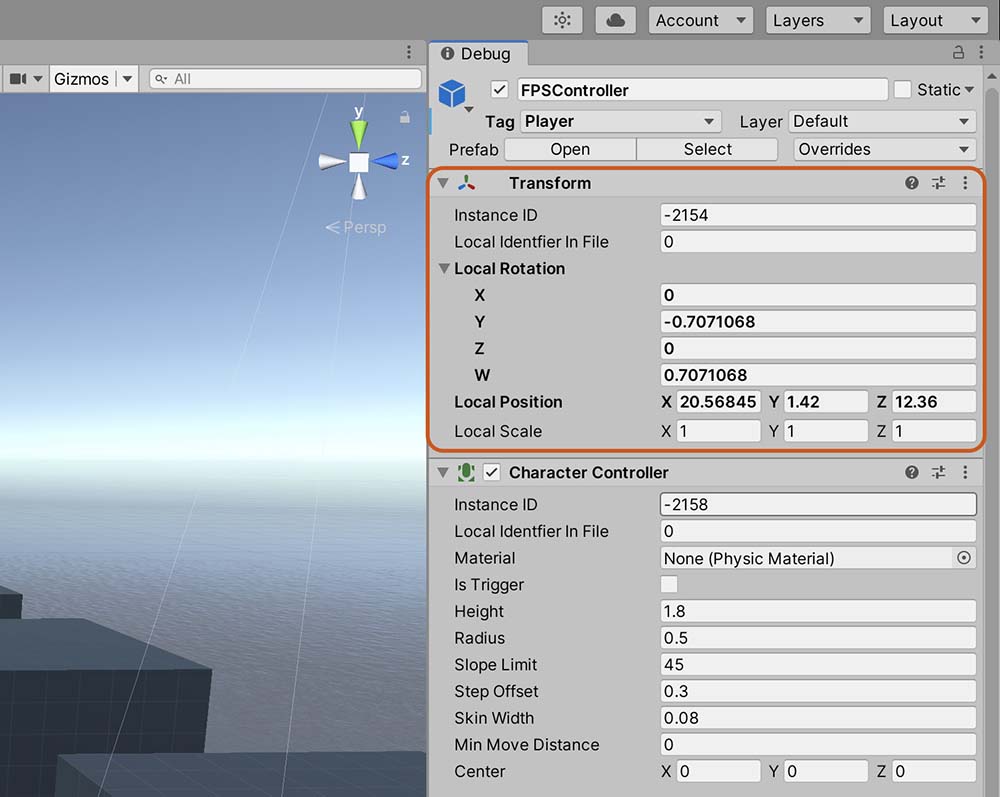Open the Gizmos dropdown arrow
1000x797 pixels.
[128, 78]
